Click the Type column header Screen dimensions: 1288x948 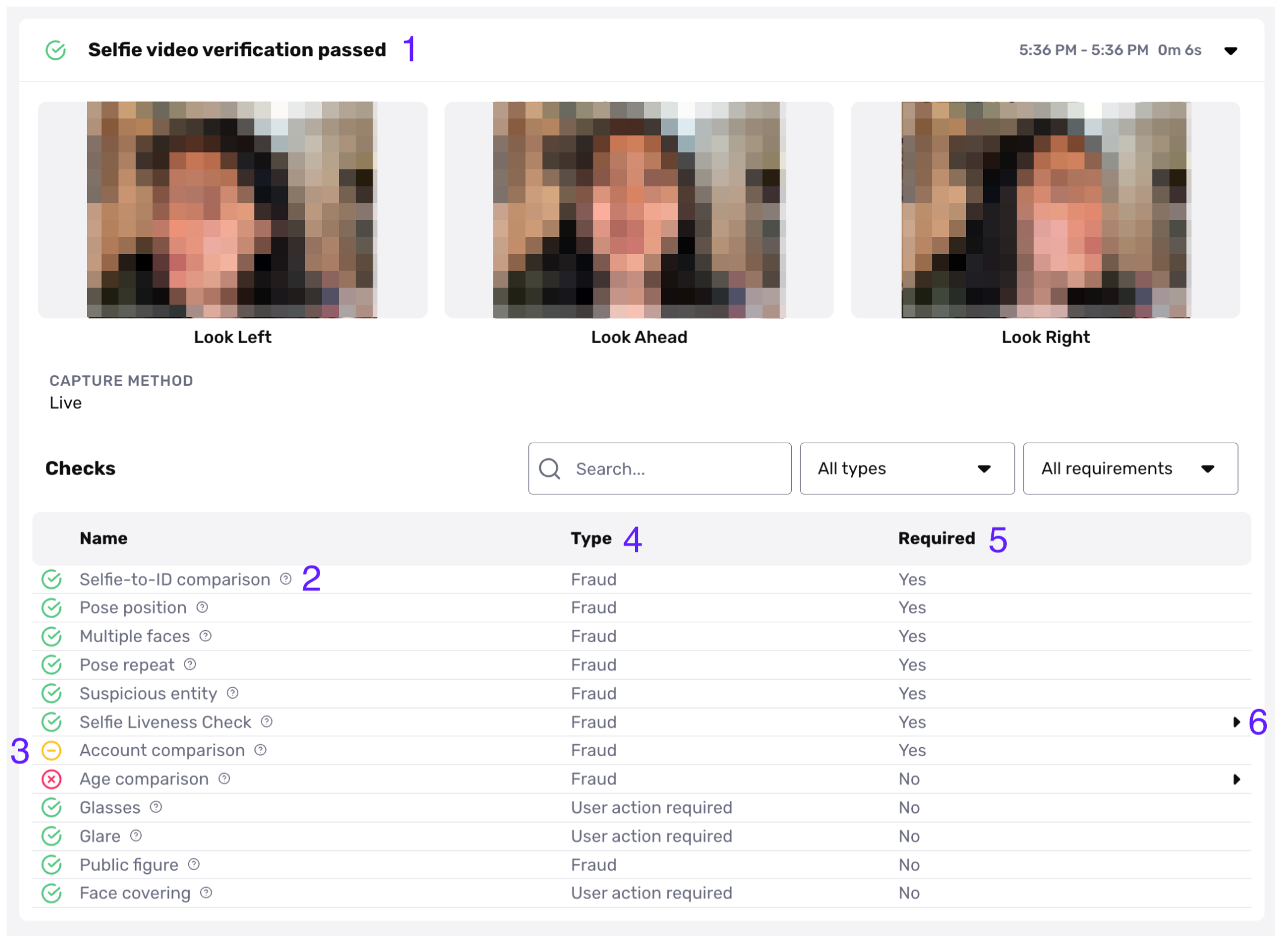(591, 538)
